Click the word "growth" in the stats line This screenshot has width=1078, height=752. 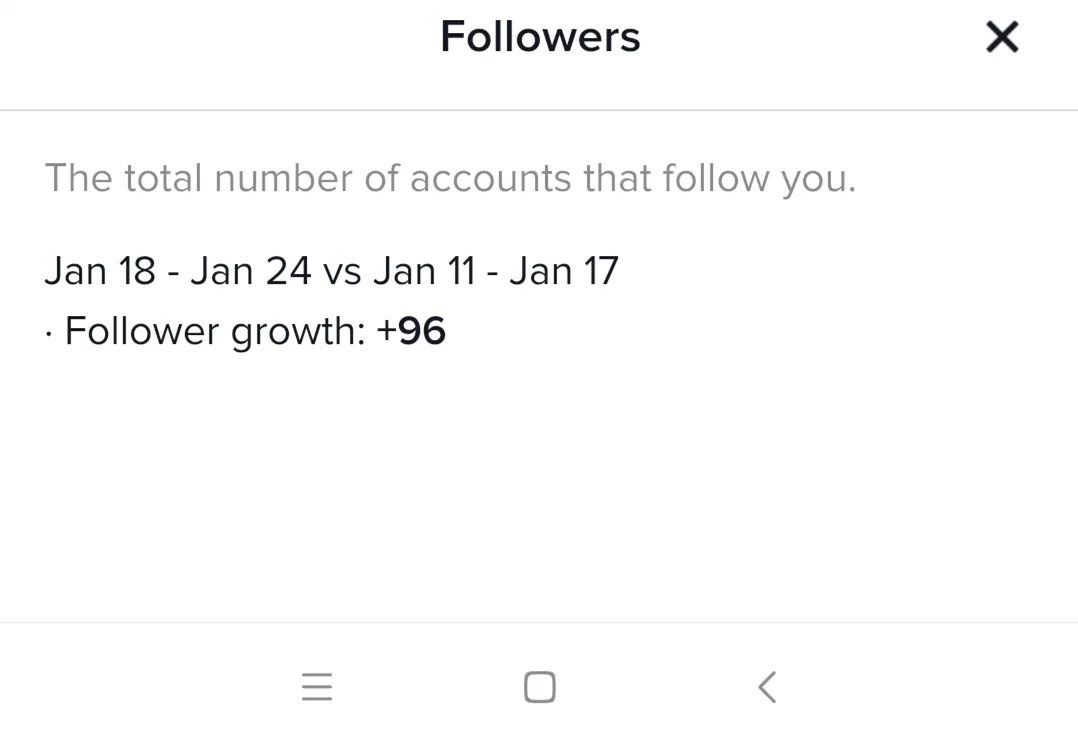click(x=292, y=333)
